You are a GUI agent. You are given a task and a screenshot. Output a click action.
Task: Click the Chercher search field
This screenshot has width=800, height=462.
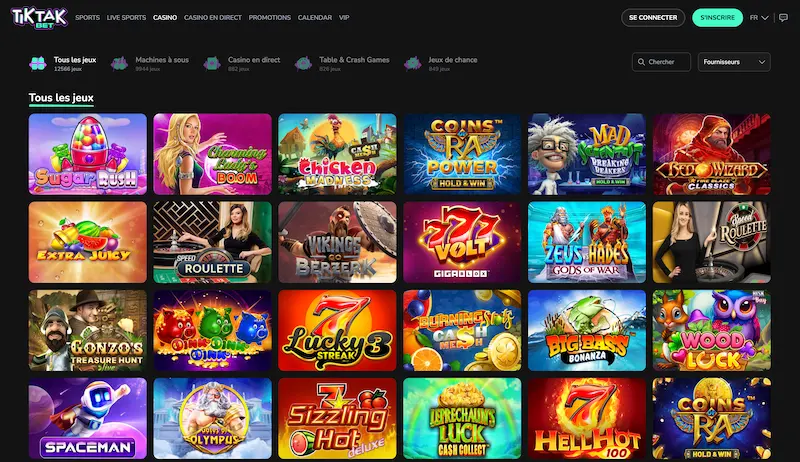coord(661,62)
